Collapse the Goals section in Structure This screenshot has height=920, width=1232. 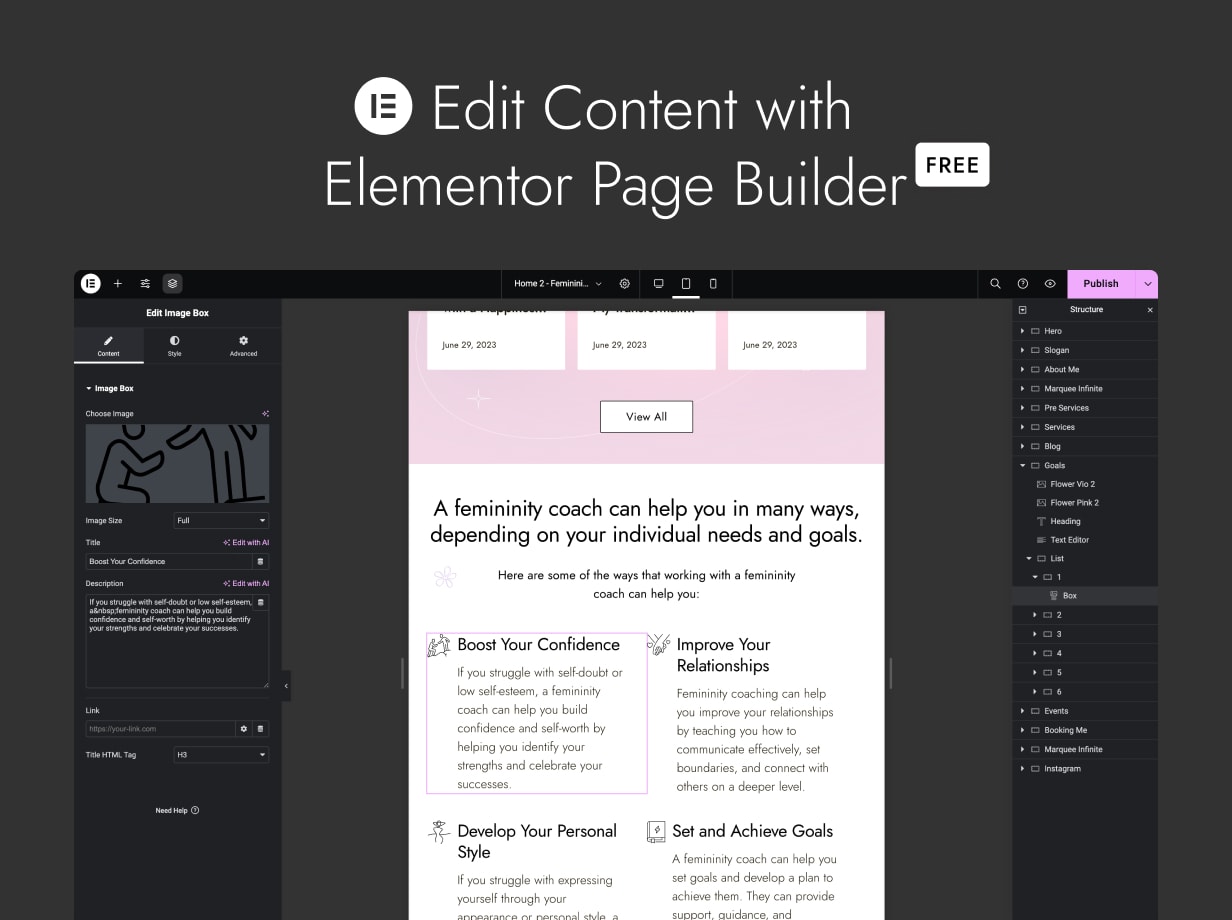[x=1022, y=465]
